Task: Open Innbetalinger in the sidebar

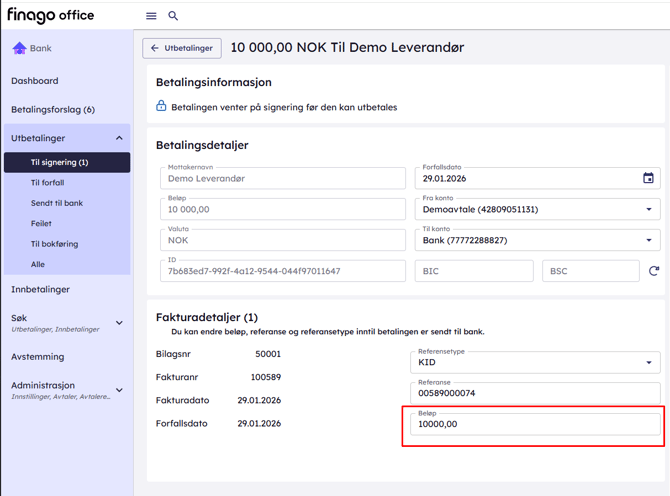Action: pyautogui.click(x=40, y=289)
